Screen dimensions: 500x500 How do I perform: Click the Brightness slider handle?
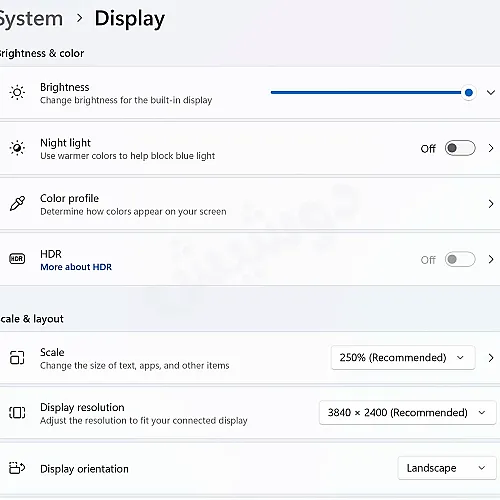(x=469, y=92)
